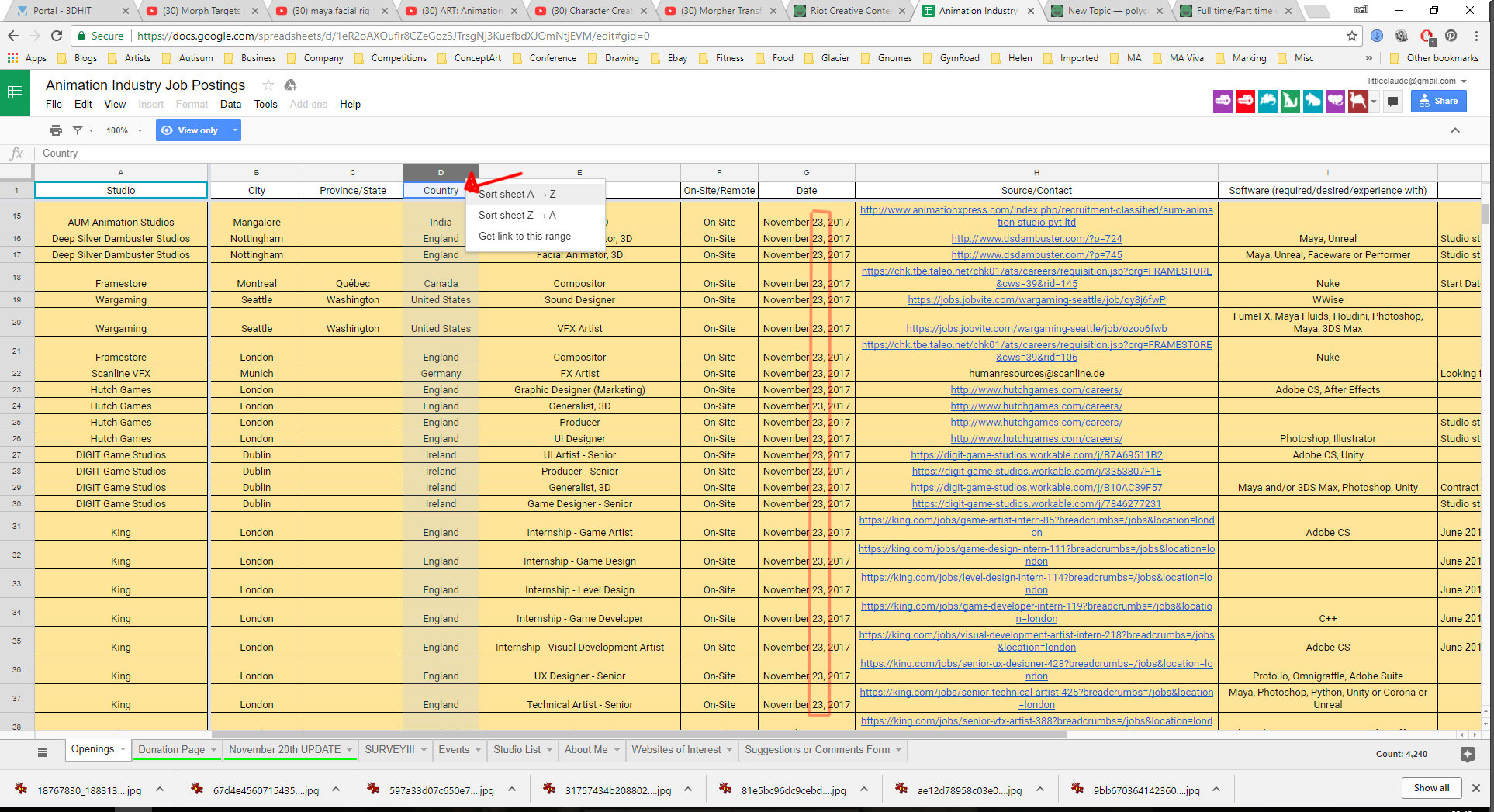1494x812 pixels.
Task: Click the AUM Animation Studios cell
Action: pos(121,216)
